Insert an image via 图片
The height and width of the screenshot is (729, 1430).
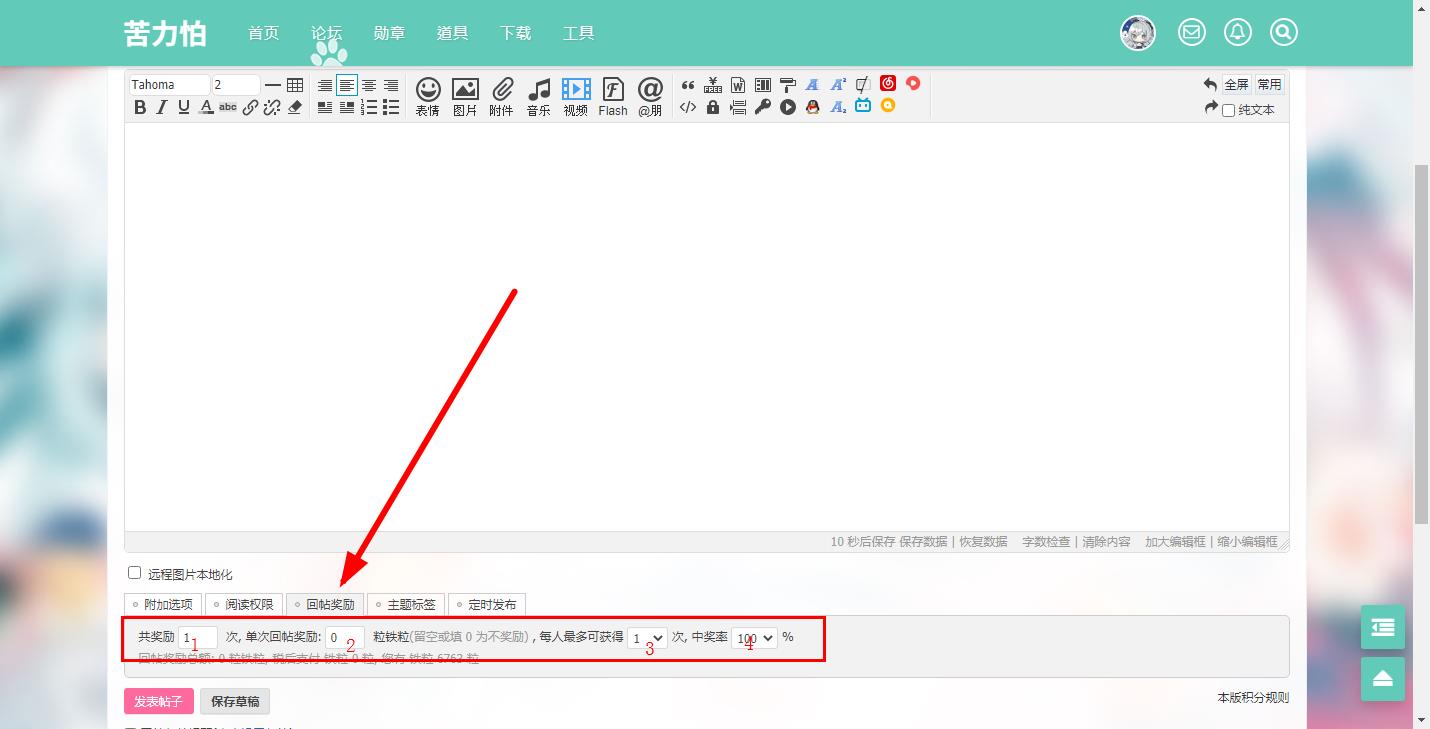click(465, 97)
